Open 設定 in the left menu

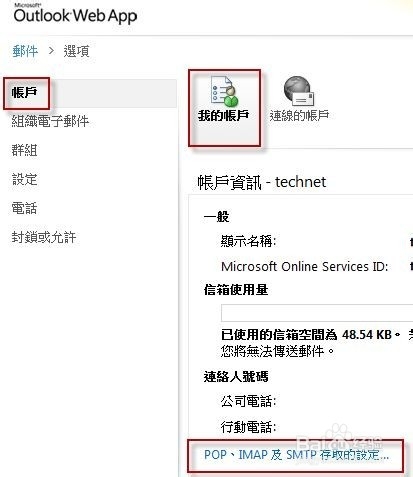point(24,179)
